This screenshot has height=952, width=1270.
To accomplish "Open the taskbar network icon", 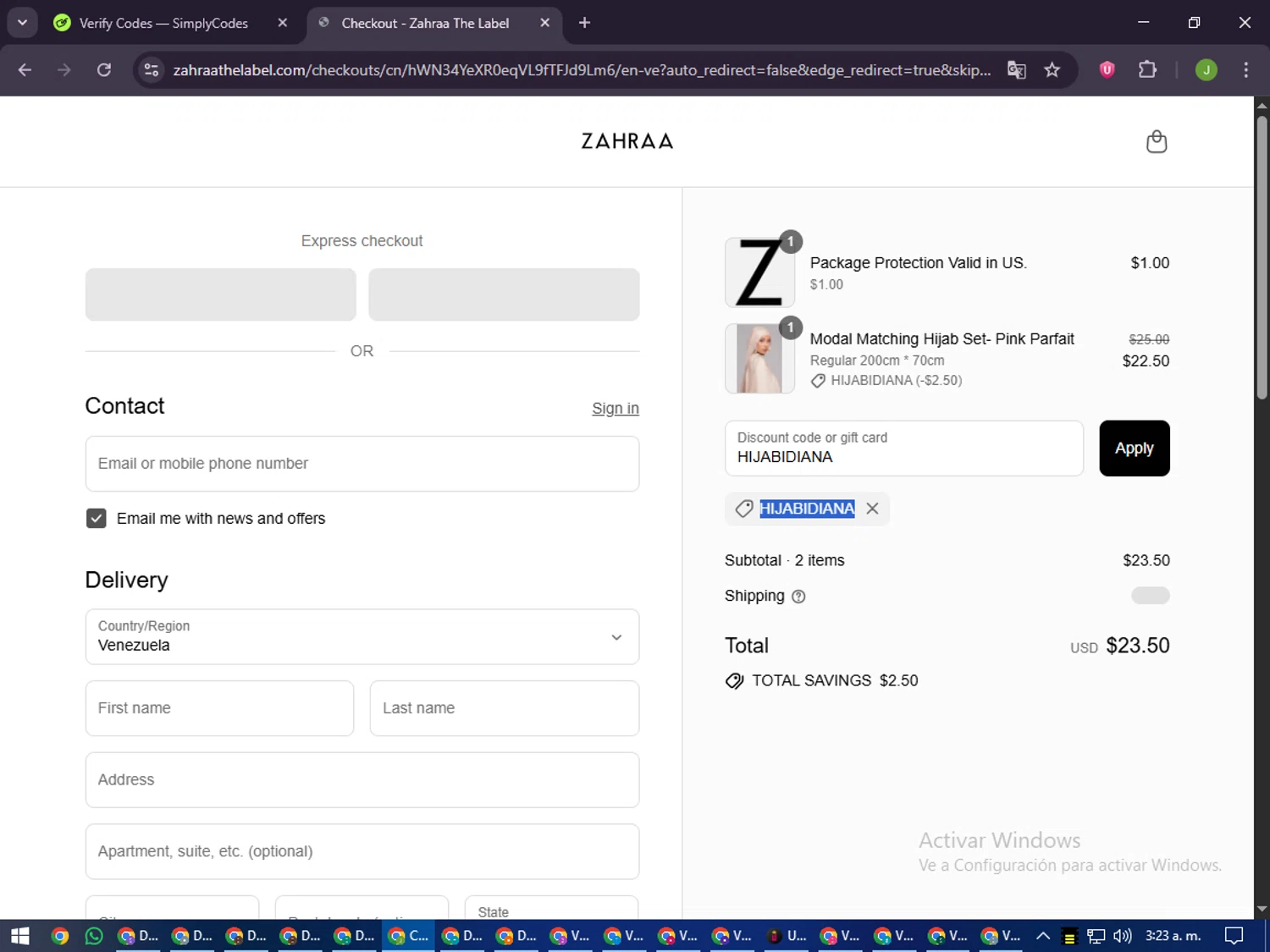I will (1096, 936).
